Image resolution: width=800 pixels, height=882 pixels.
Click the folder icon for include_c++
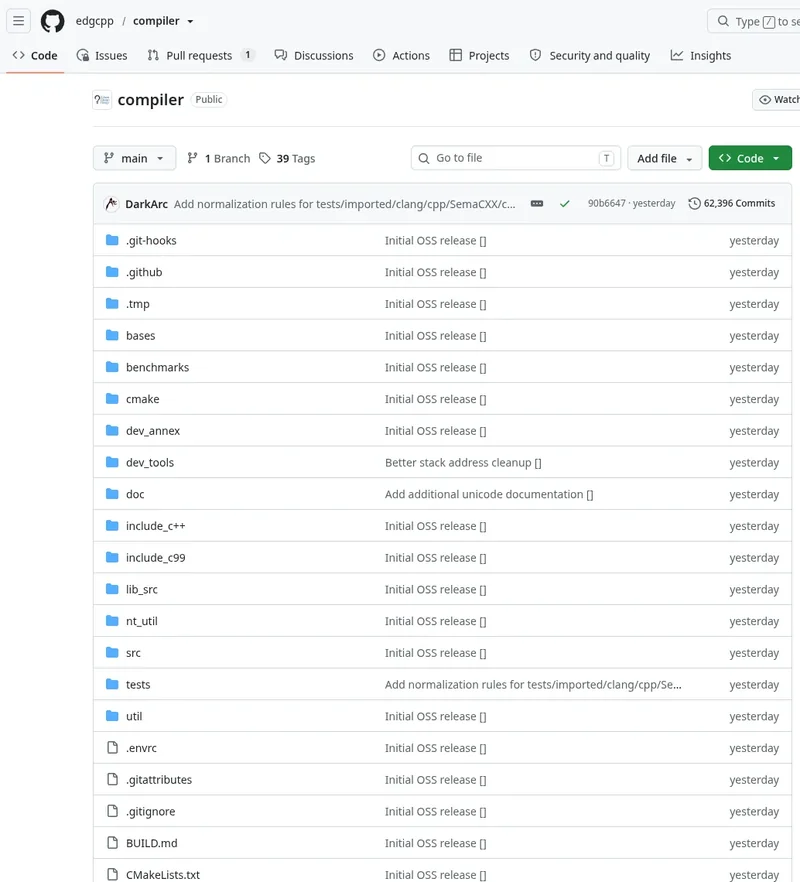pos(113,526)
